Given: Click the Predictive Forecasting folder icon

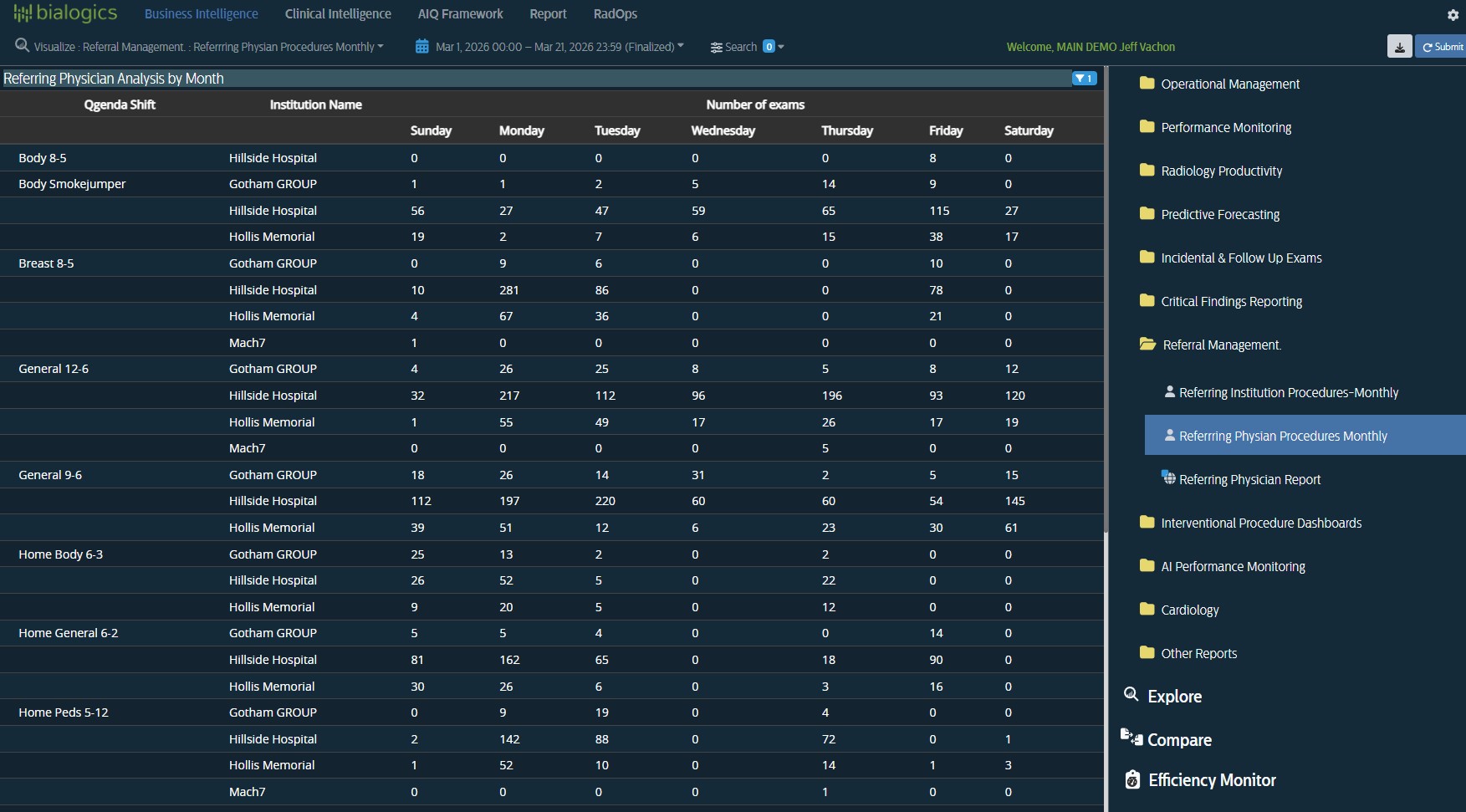Looking at the screenshot, I should [x=1147, y=213].
